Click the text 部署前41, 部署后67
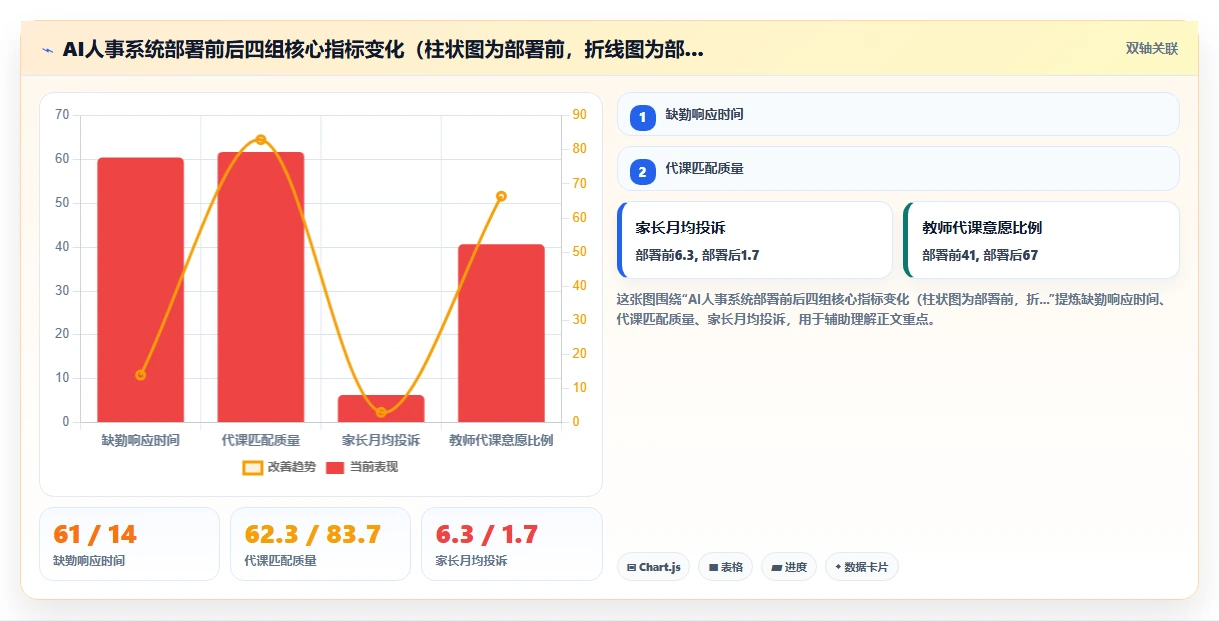 (980, 255)
